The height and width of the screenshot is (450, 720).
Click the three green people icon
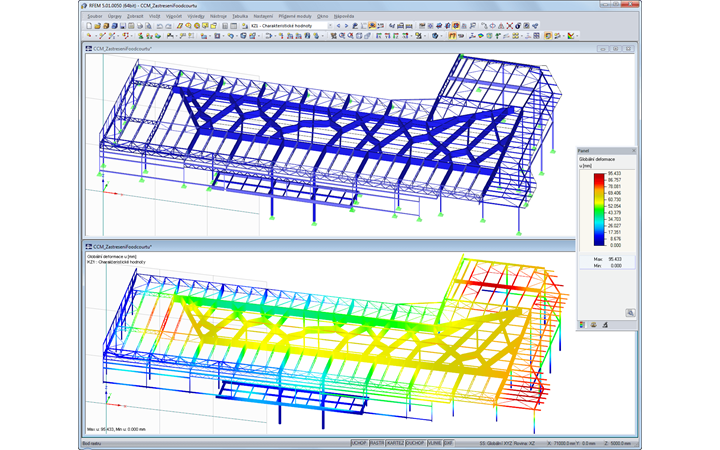tap(149, 36)
